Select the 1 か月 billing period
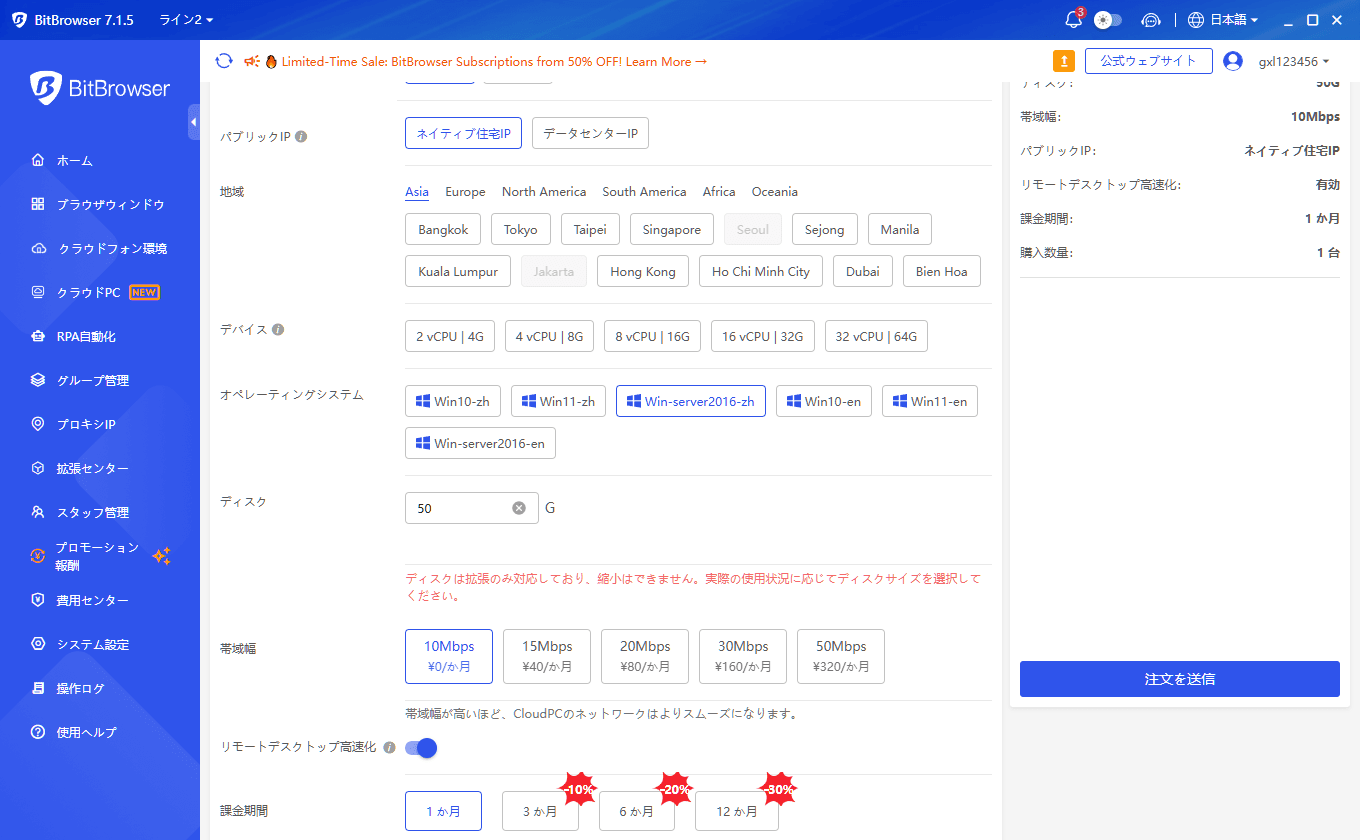This screenshot has width=1360, height=840. (x=443, y=811)
